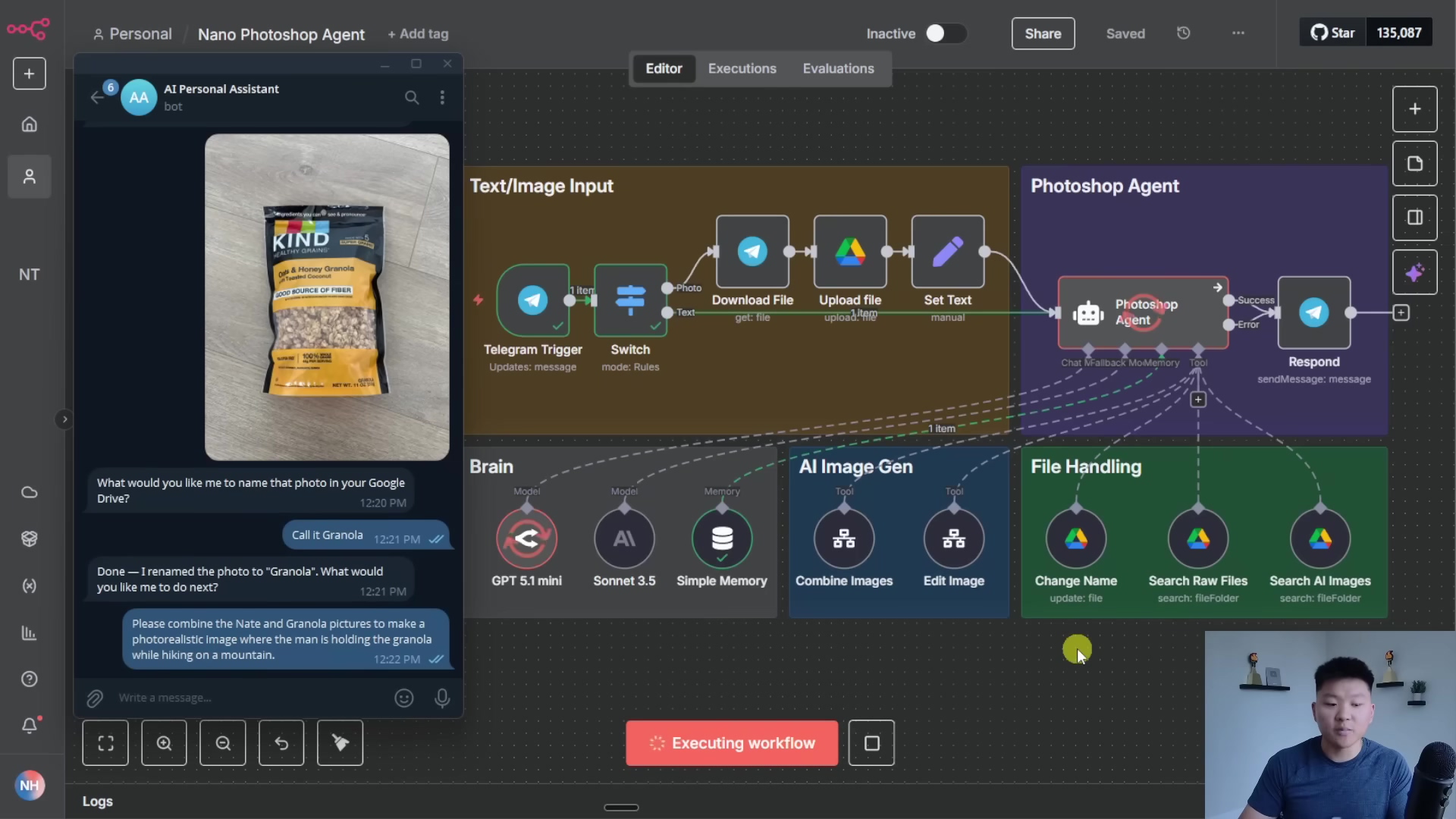The height and width of the screenshot is (819, 1456).
Task: Click plus under Photoshop Agent Tool connector
Action: (1198, 400)
